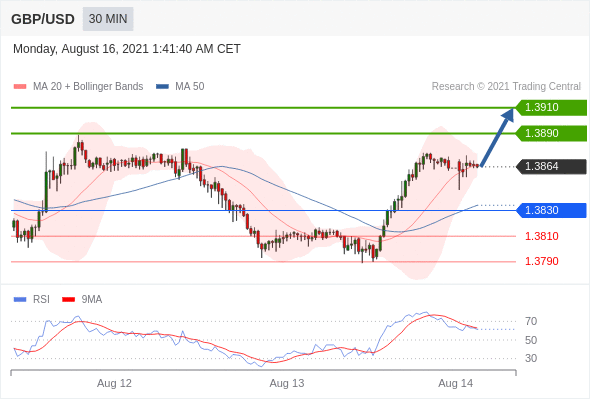Click the RSI 70 level label
Image resolution: width=590 pixels, height=400 pixels.
tap(531, 321)
